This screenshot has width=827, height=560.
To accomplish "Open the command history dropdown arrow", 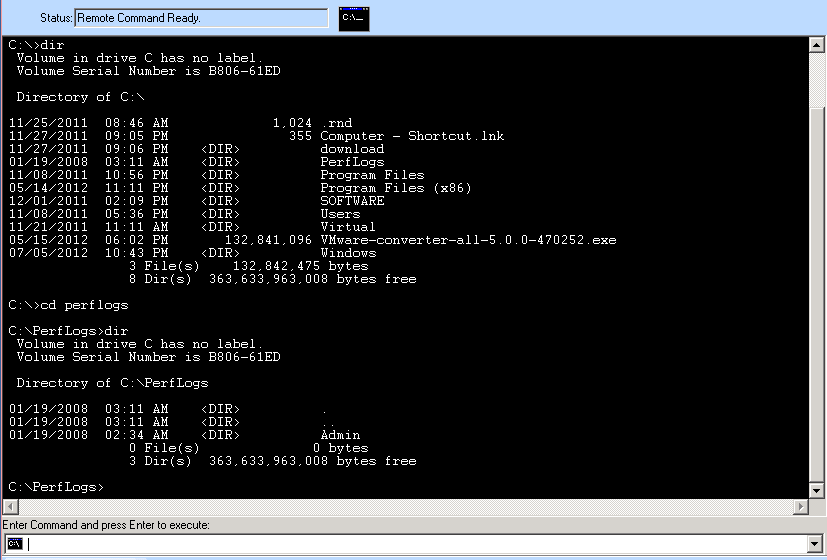I will click(x=814, y=544).
